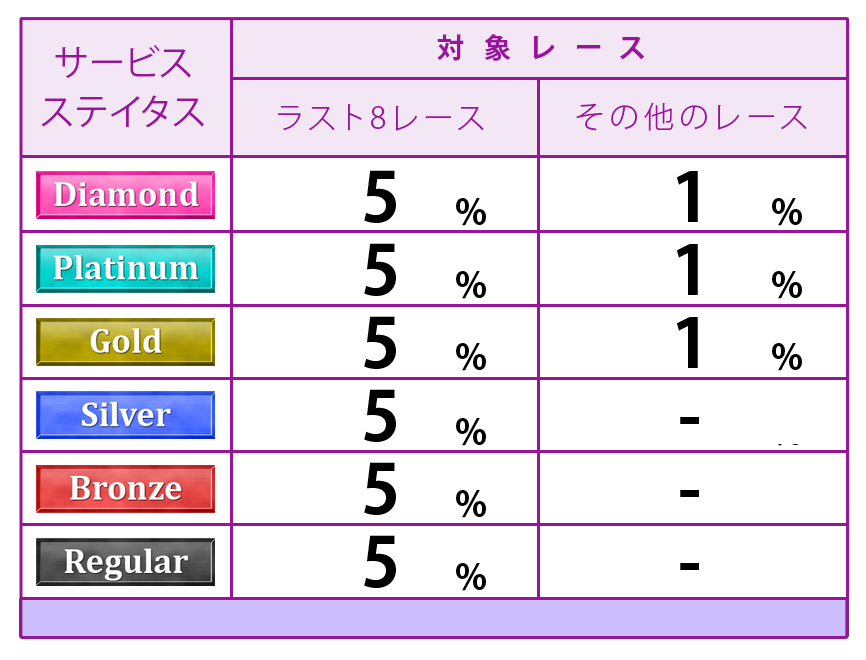
Task: Select the ラスト8レース column header
Action: tap(385, 118)
